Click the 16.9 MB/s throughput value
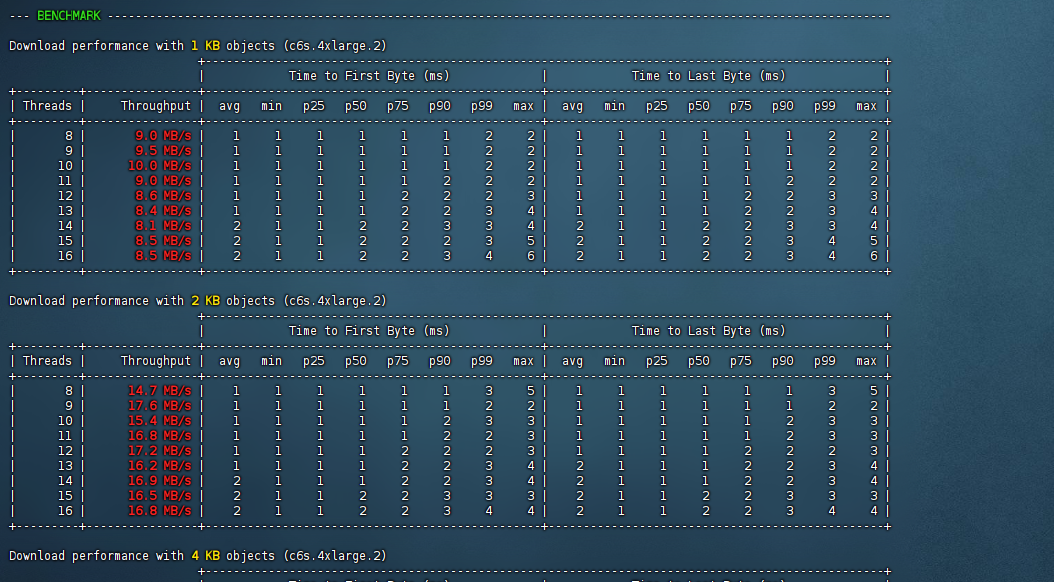The height and width of the screenshot is (582, 1054). [160, 481]
